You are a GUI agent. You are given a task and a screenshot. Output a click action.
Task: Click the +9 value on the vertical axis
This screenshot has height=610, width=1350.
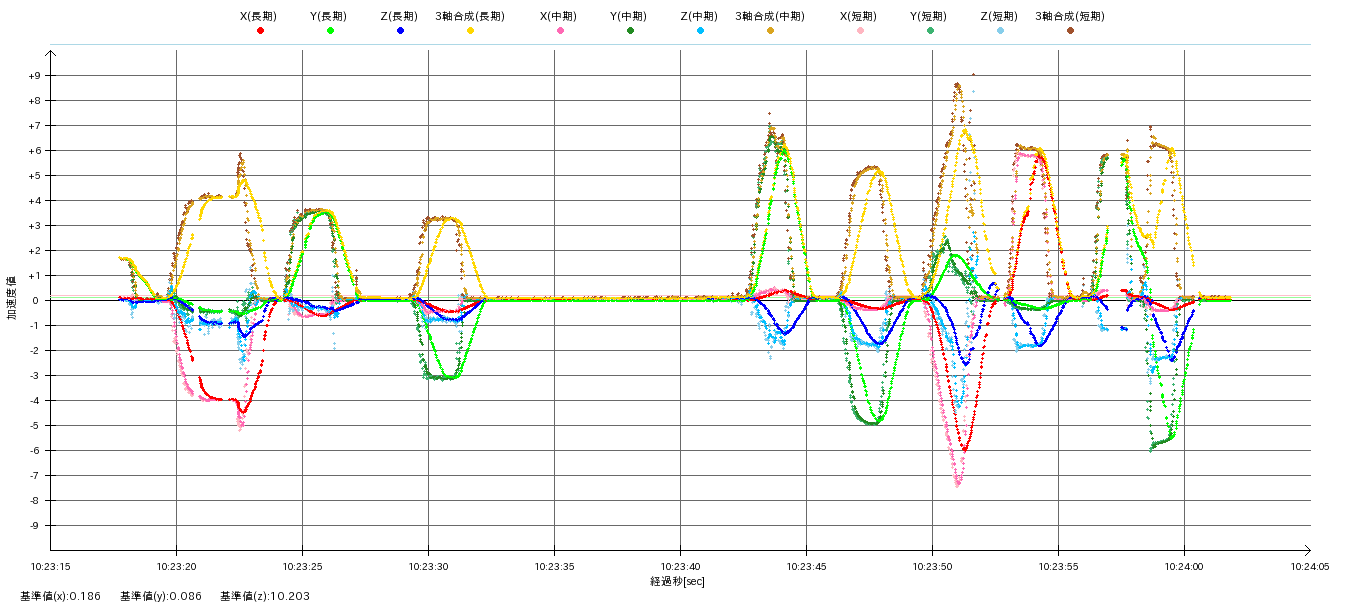[34, 76]
